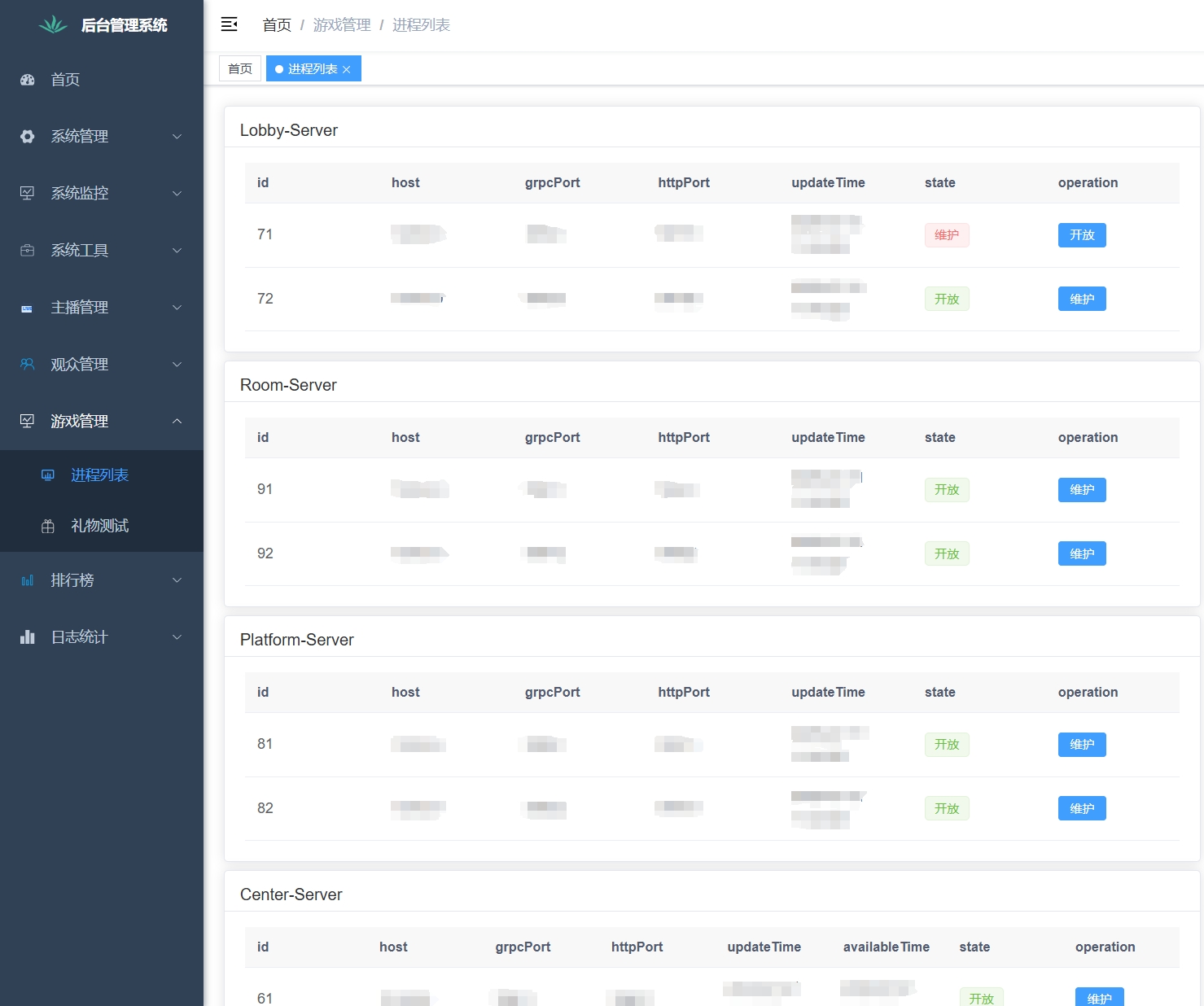Click green 开放 state tag of row 72
The height and width of the screenshot is (1006, 1204).
[x=947, y=300]
